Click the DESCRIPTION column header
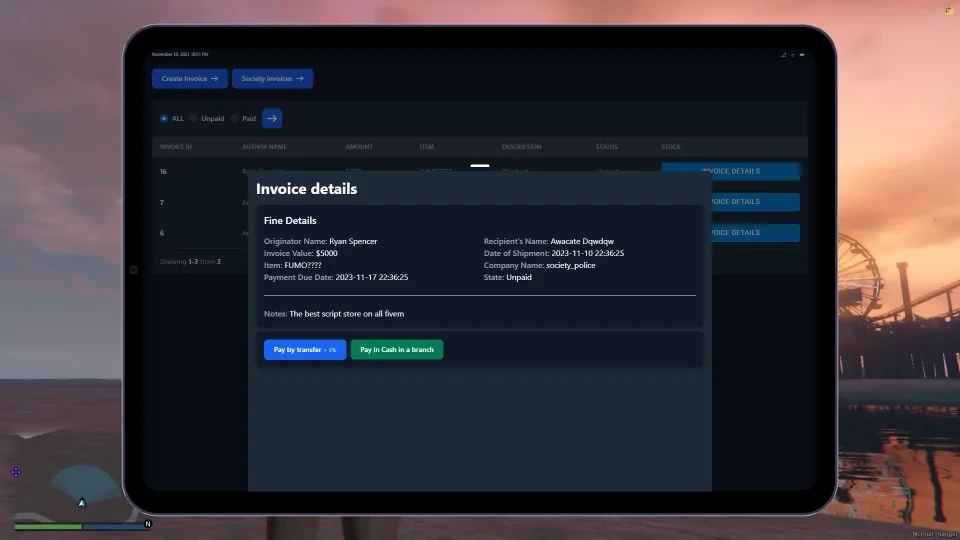This screenshot has width=960, height=540. [x=522, y=147]
